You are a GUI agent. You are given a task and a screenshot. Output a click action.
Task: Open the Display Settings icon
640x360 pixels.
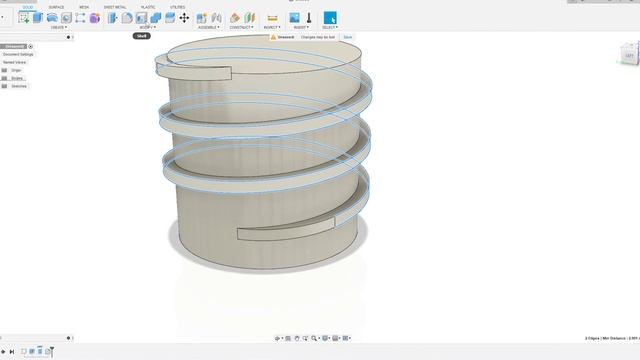pos(325,338)
